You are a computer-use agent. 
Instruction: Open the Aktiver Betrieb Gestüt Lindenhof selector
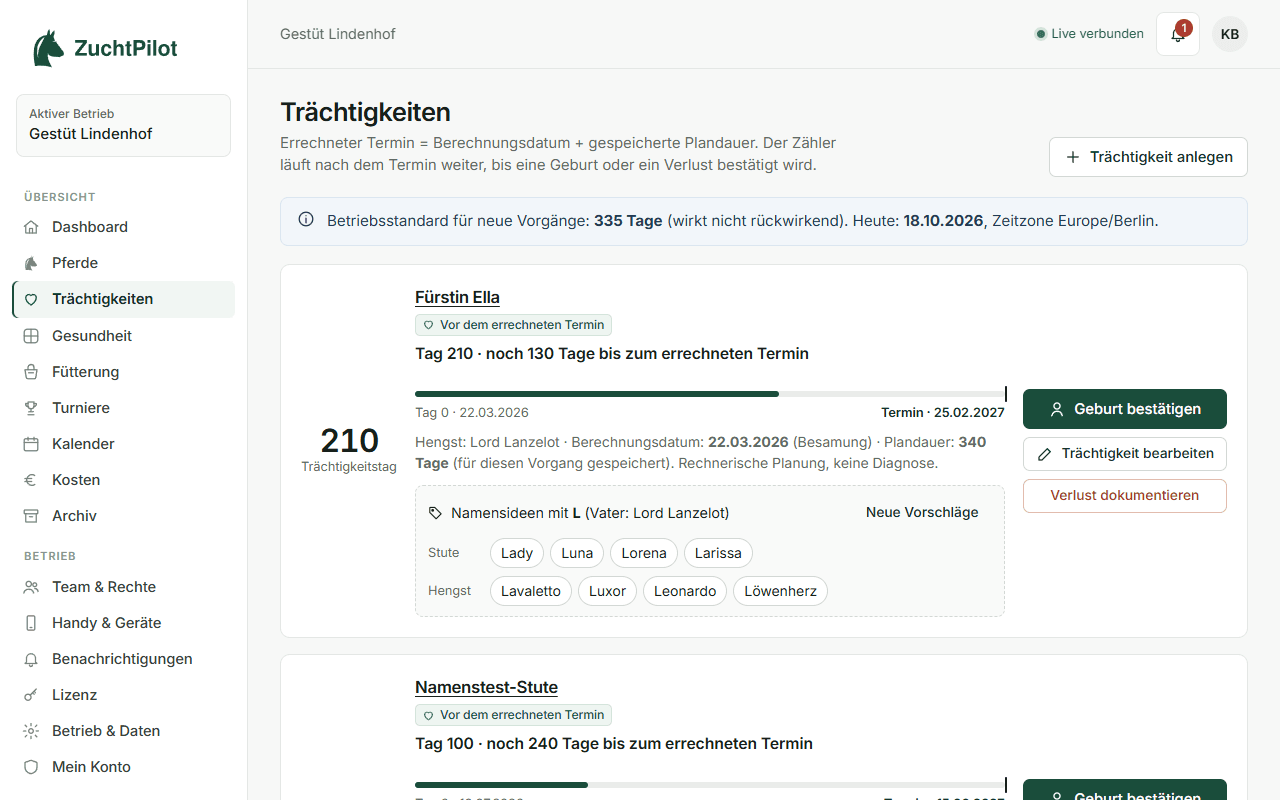point(123,125)
